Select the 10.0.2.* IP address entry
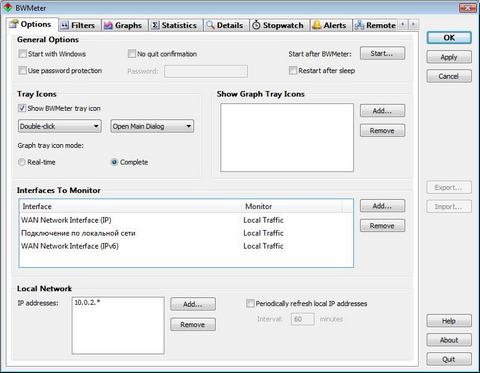 click(x=87, y=302)
